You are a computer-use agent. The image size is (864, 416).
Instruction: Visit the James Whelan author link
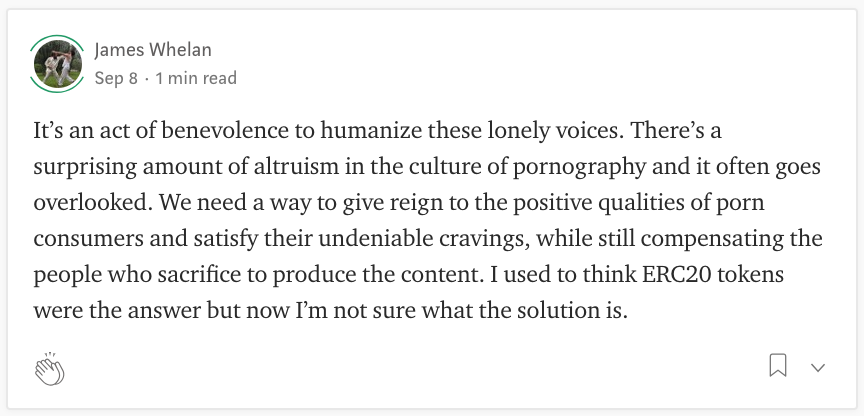(153, 50)
